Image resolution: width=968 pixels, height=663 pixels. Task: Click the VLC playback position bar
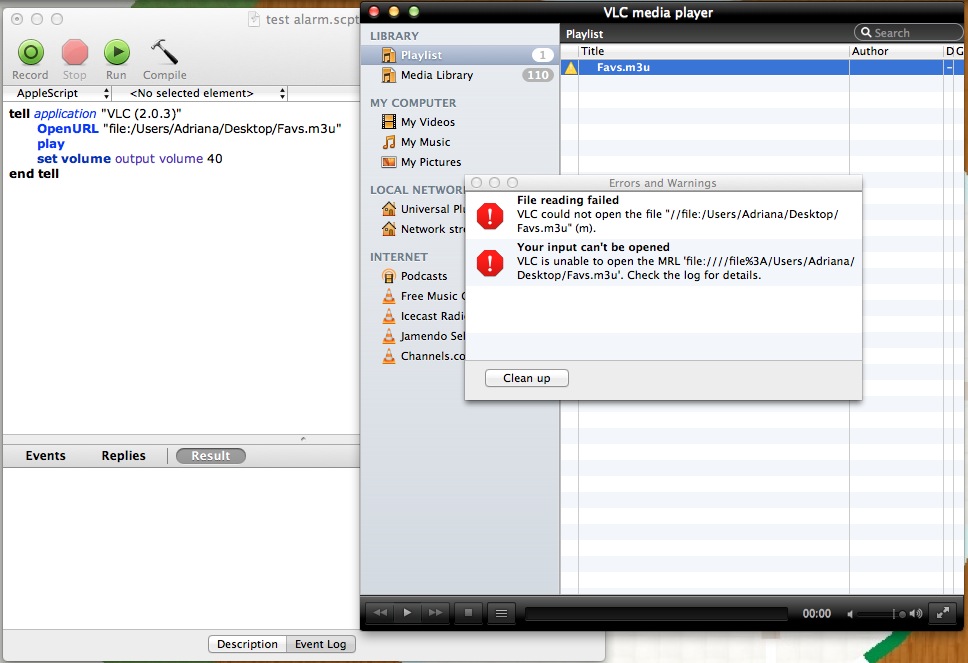pos(656,614)
